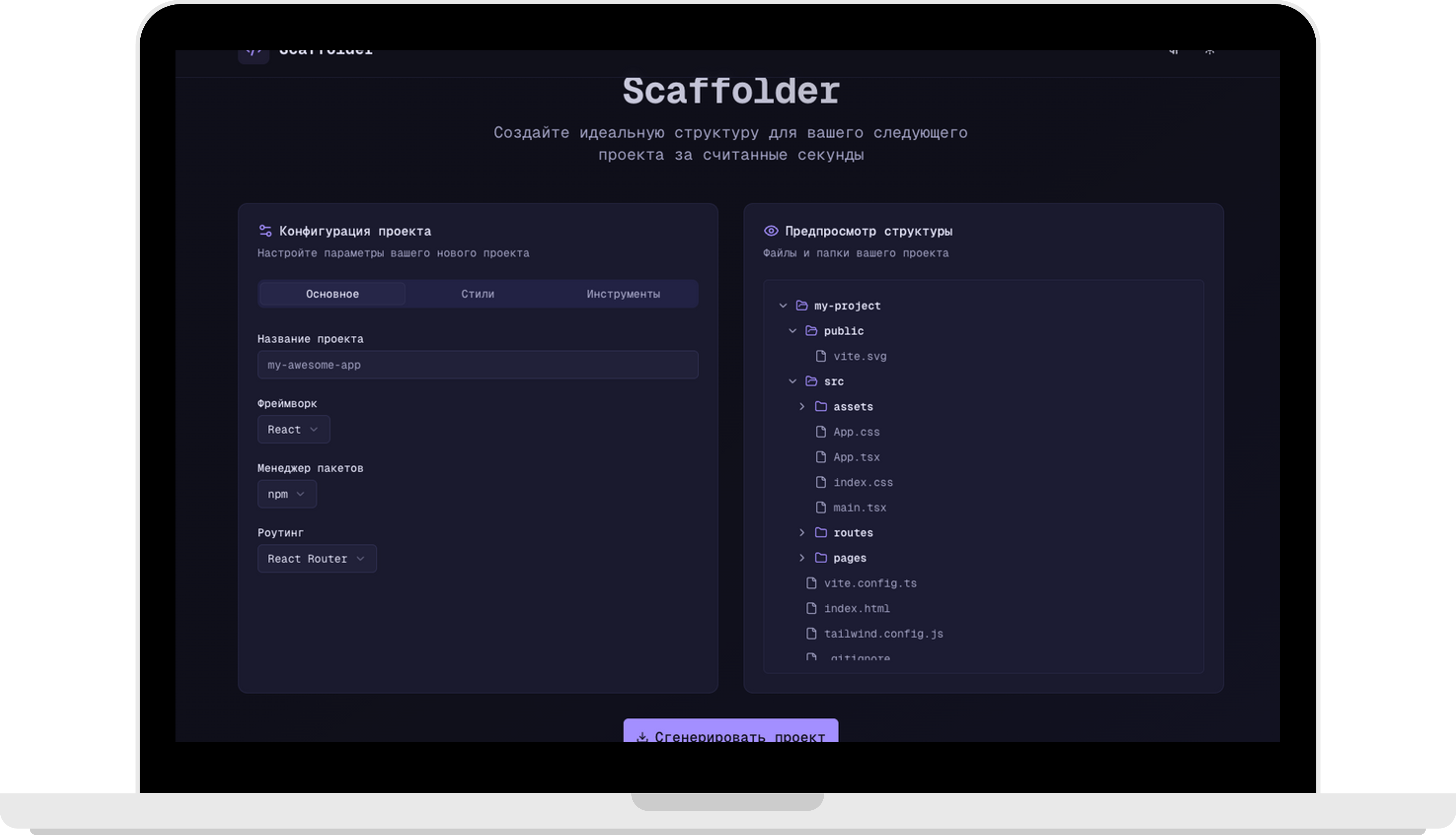The width and height of the screenshot is (1456, 835).
Task: Collapse the public folder chevron
Action: pos(793,331)
